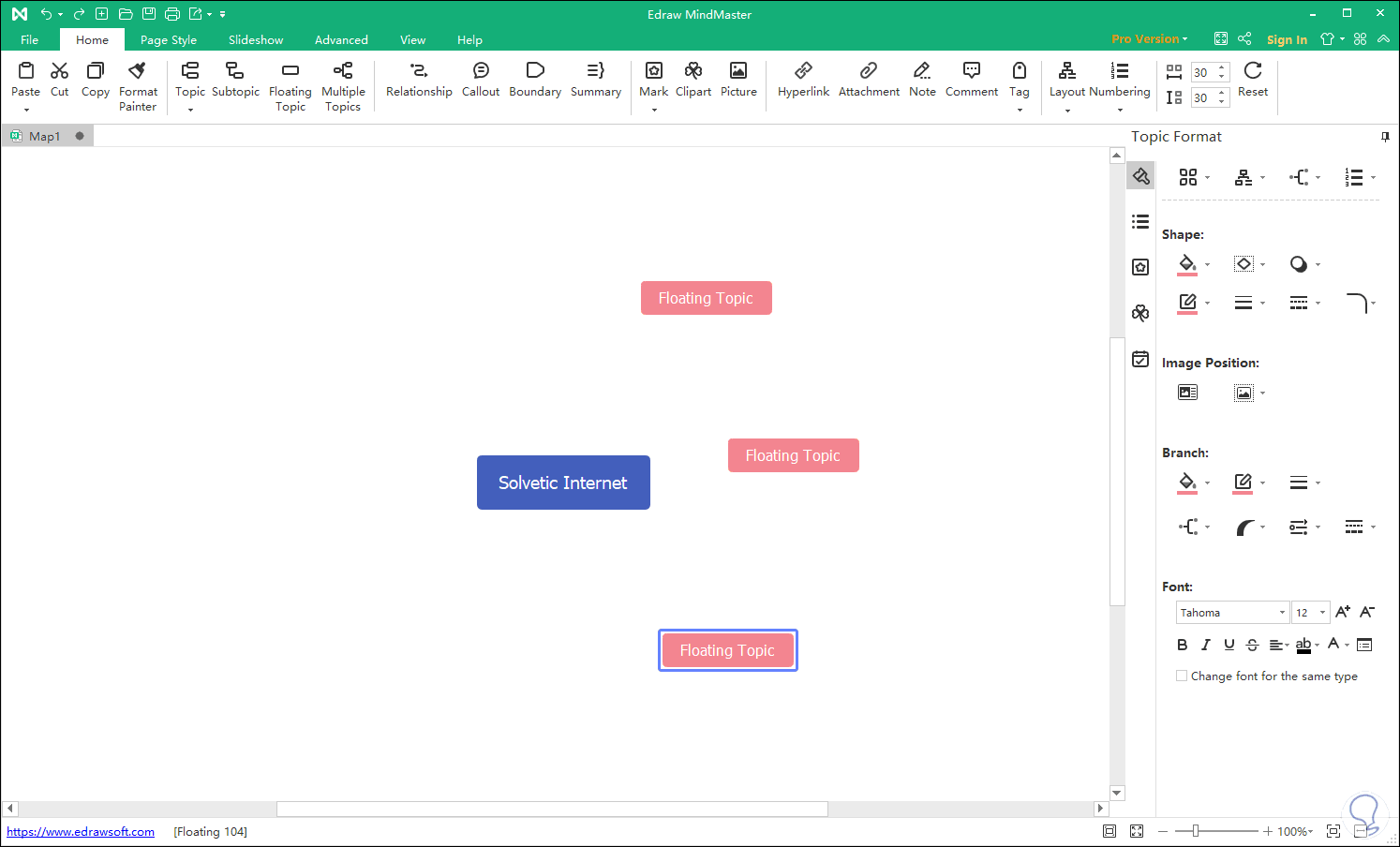This screenshot has width=1400, height=847.
Task: Insert a Summary bracket
Action: (596, 79)
